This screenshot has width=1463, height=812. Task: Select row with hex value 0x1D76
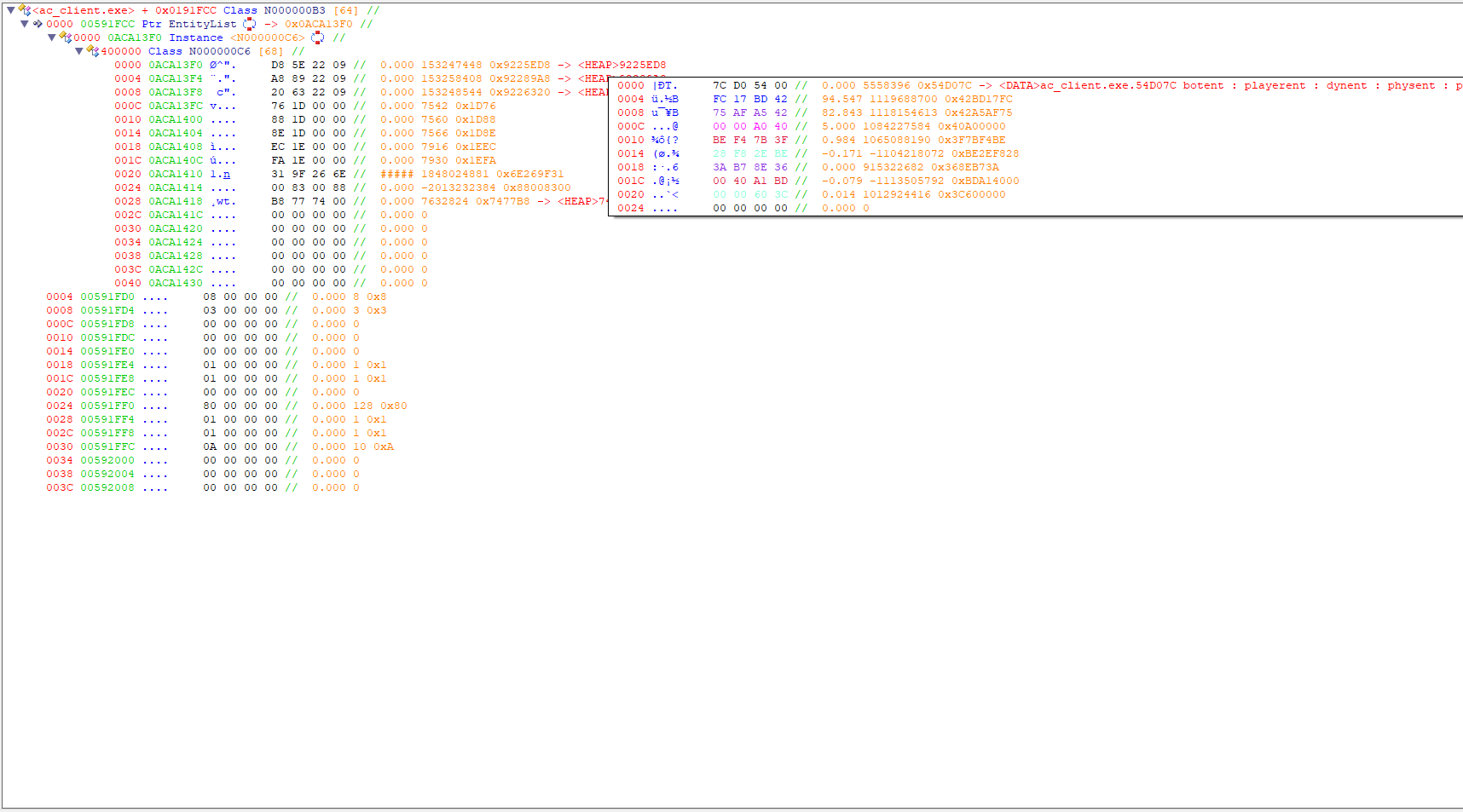[x=305, y=106]
